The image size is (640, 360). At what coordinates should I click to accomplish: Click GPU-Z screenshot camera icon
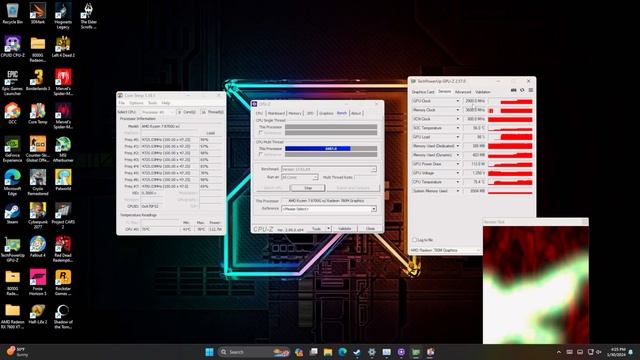(x=513, y=90)
